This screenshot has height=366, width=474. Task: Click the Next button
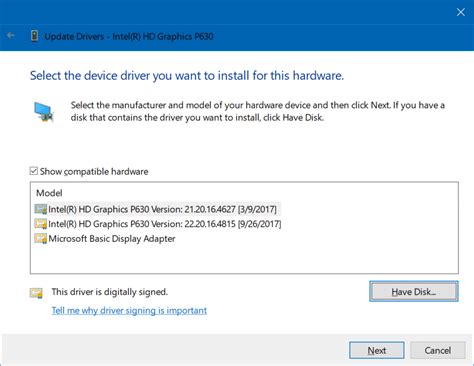coord(377,350)
